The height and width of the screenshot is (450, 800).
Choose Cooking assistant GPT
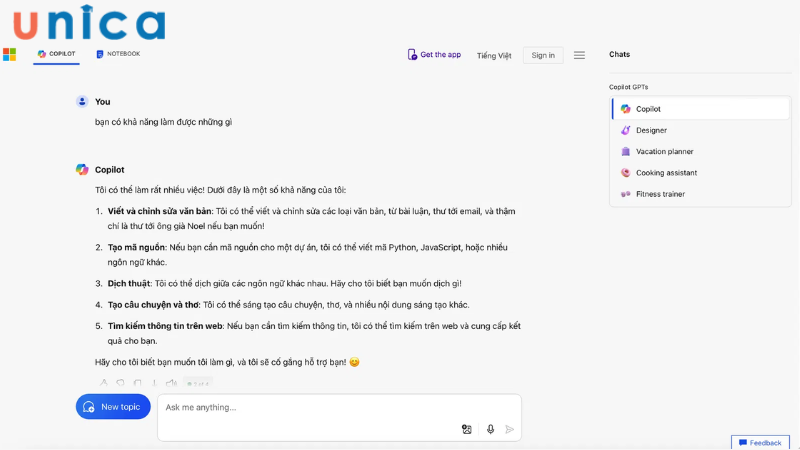click(666, 173)
